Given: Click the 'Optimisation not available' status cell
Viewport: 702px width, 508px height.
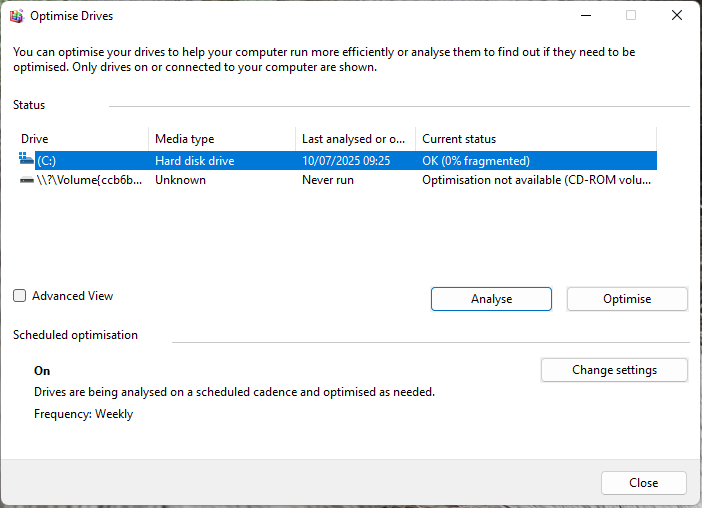Looking at the screenshot, I should 538,180.
